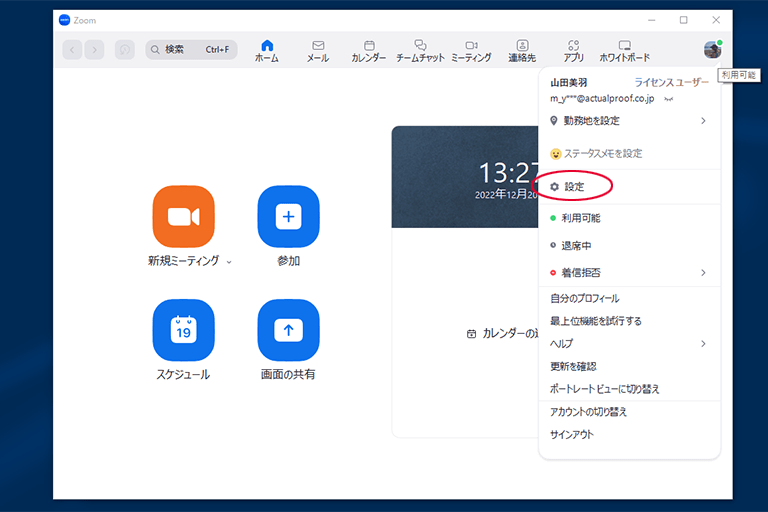Screen dimensions: 768x512
Task: Click the user name 山田美羽
Action: tap(569, 82)
